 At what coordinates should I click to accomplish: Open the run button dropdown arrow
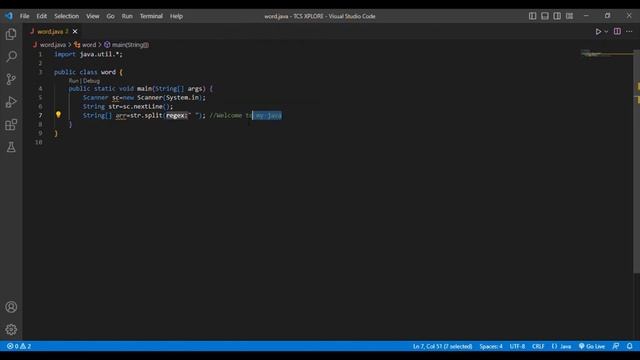tap(606, 31)
